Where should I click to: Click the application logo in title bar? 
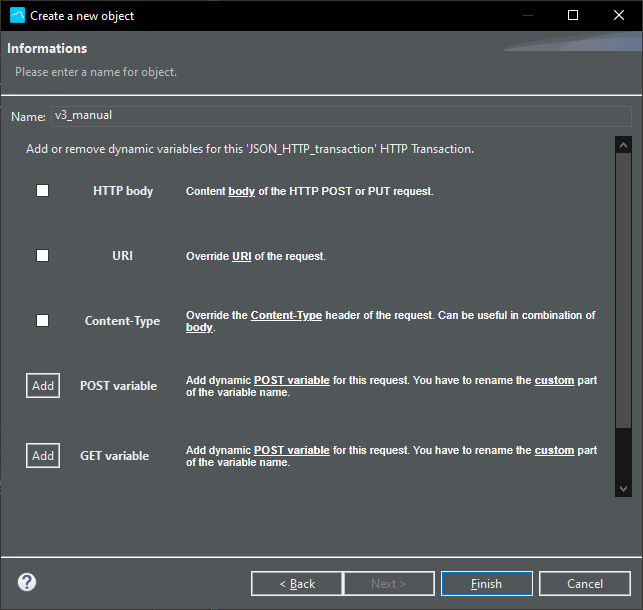tap(17, 15)
